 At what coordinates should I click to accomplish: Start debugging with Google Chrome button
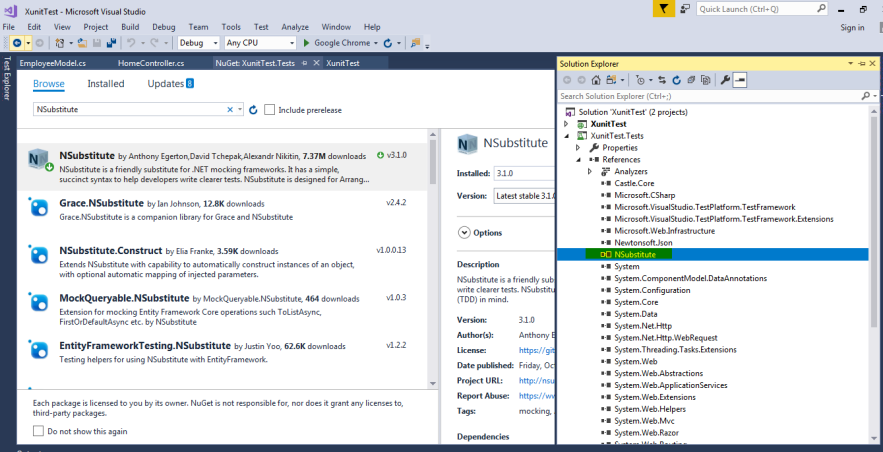click(x=336, y=44)
